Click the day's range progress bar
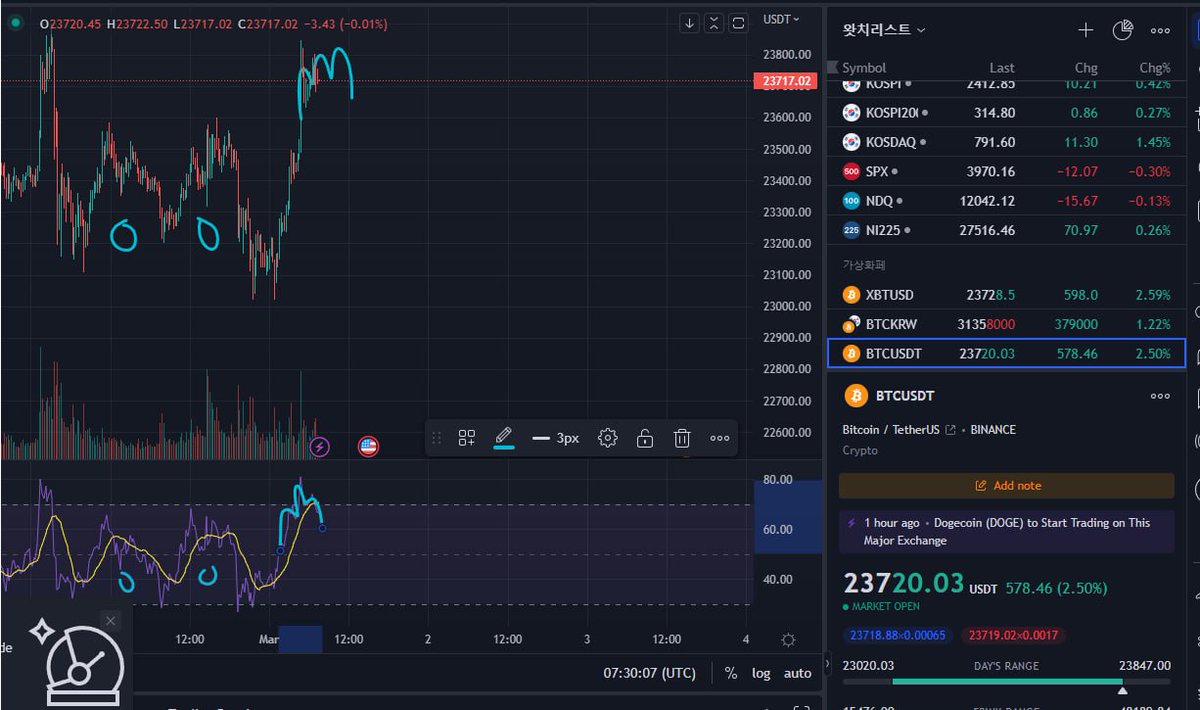Image resolution: width=1200 pixels, height=710 pixels. (x=1007, y=682)
